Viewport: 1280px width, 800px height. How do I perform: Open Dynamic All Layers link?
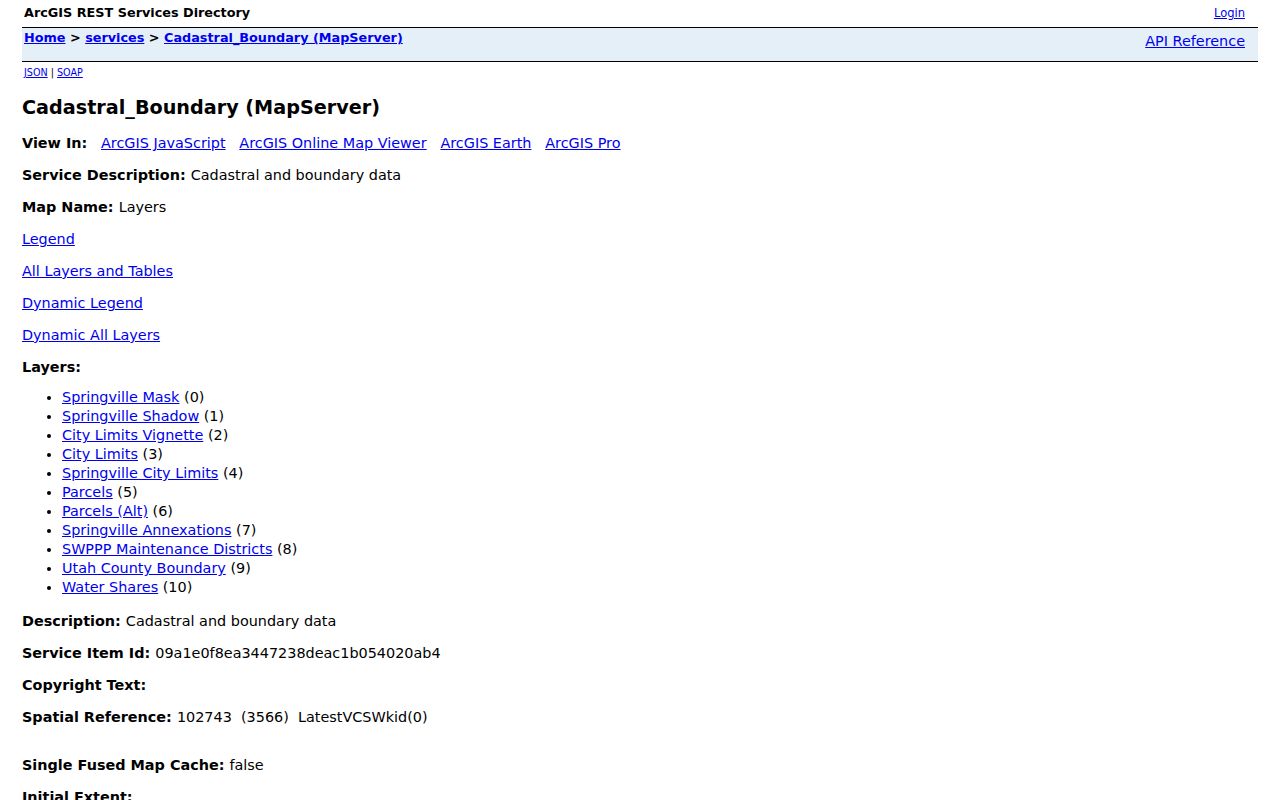[x=91, y=335]
